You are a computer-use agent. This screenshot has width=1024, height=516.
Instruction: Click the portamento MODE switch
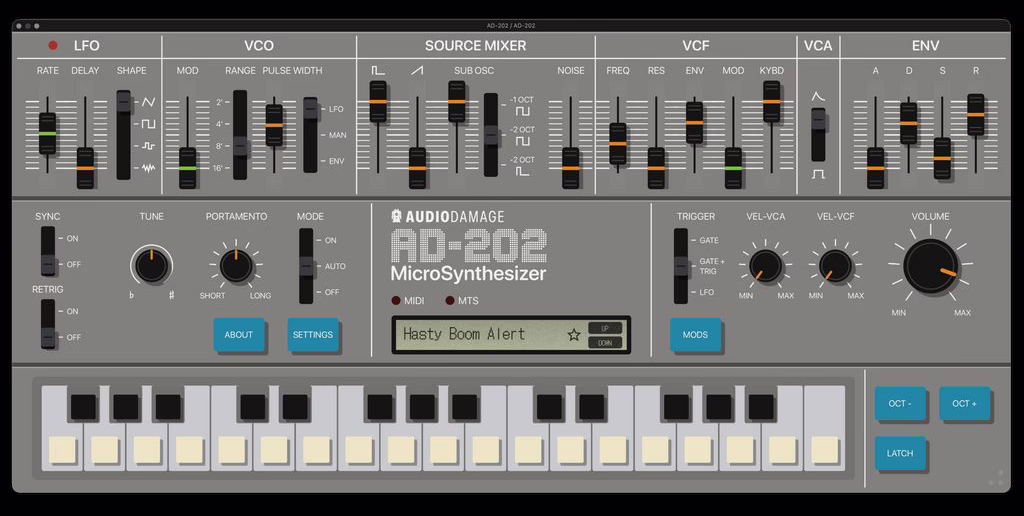pyautogui.click(x=306, y=266)
